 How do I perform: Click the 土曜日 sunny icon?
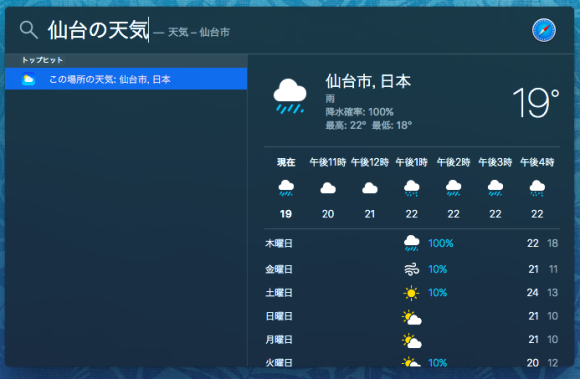click(411, 293)
